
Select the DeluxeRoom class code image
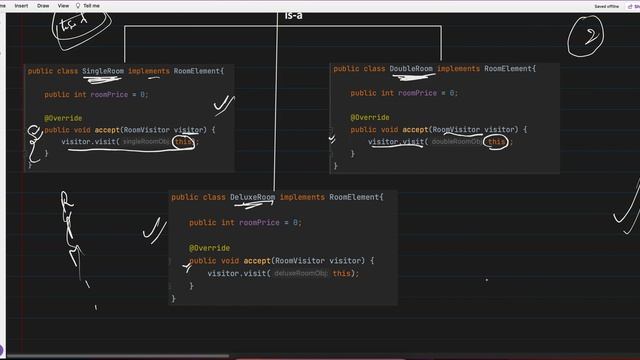click(283, 247)
